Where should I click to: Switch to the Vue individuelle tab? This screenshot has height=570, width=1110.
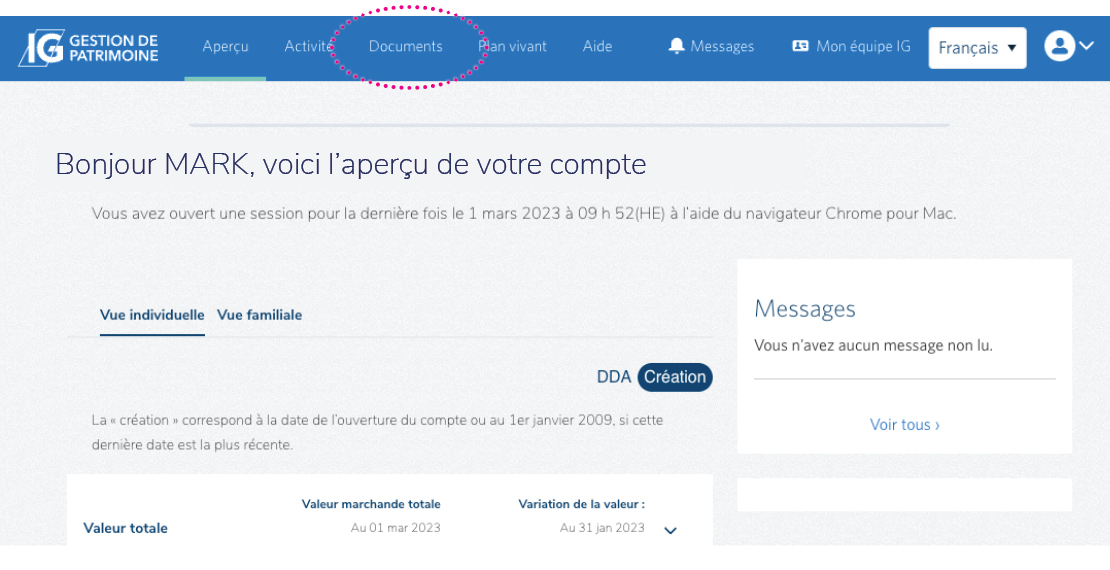tap(152, 315)
